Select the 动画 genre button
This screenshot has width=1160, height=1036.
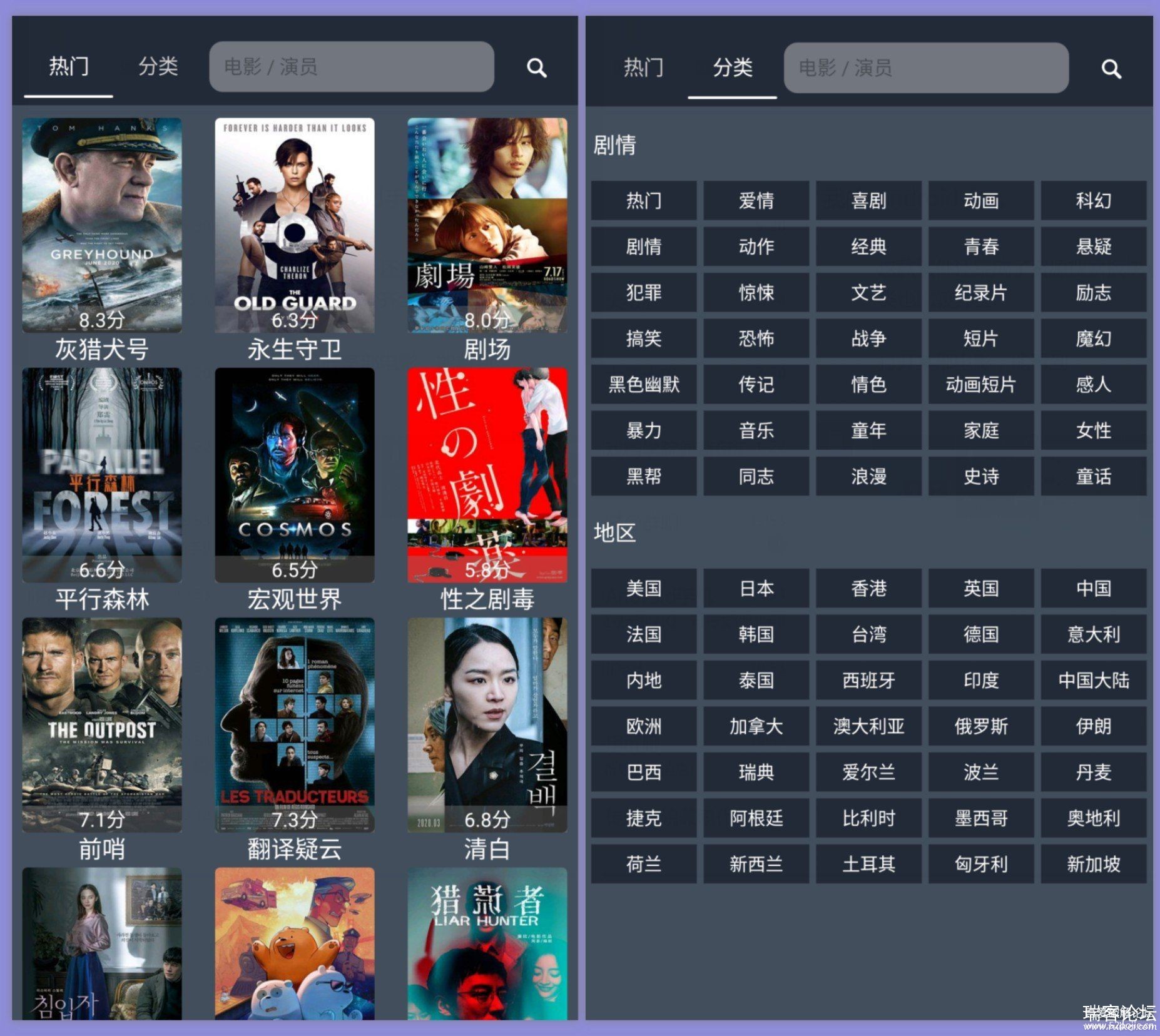coord(981,201)
